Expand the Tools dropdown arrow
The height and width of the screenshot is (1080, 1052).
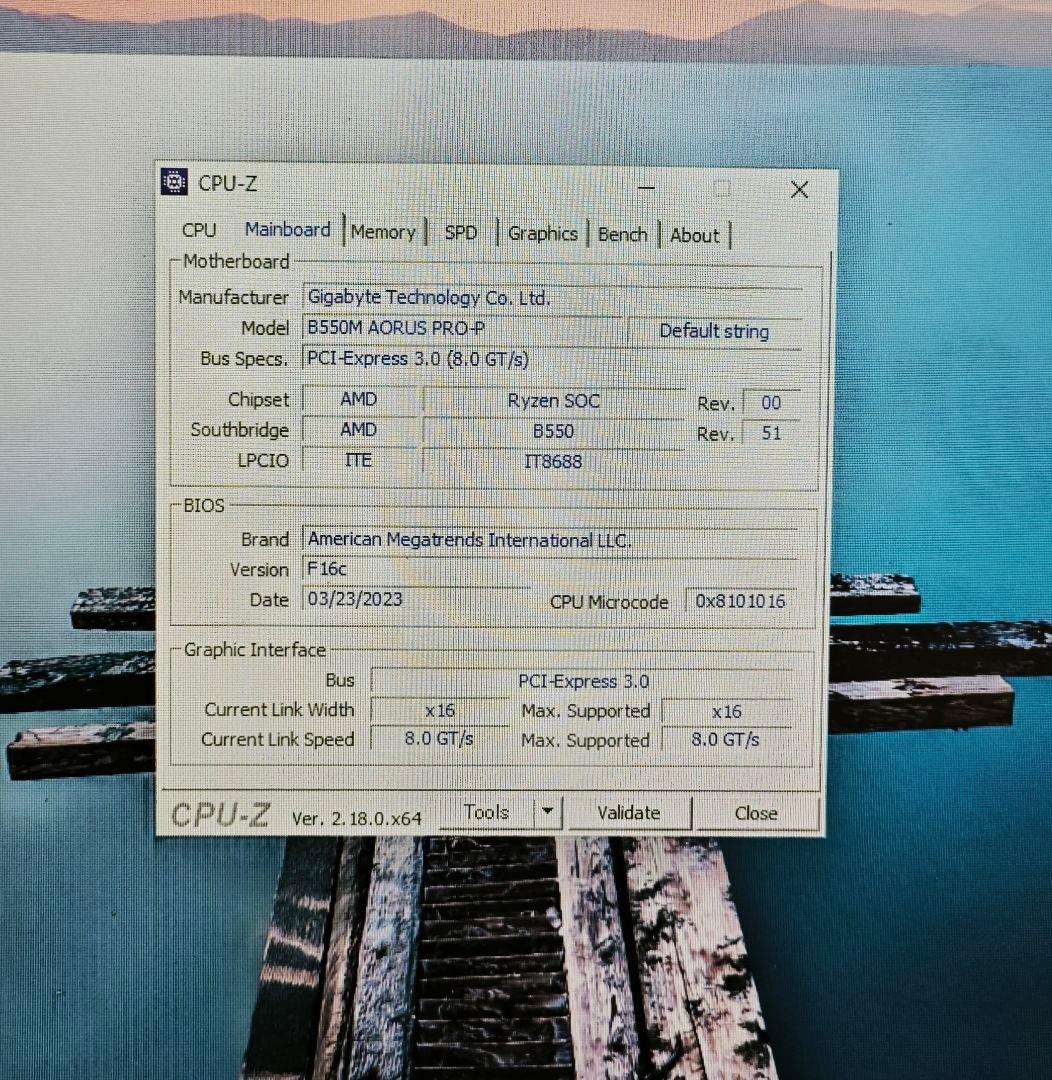pos(548,813)
